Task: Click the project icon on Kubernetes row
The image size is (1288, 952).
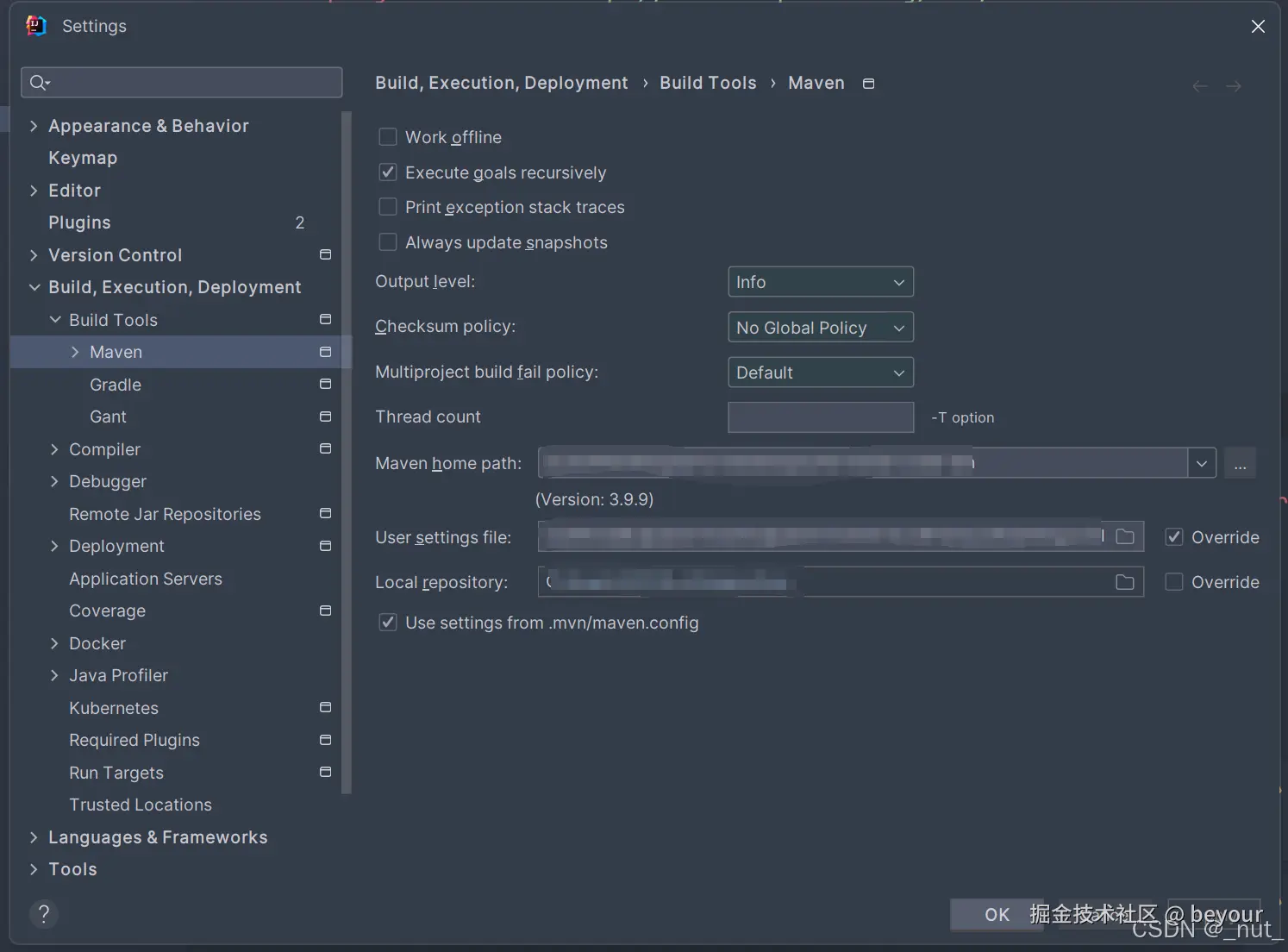Action: point(325,707)
